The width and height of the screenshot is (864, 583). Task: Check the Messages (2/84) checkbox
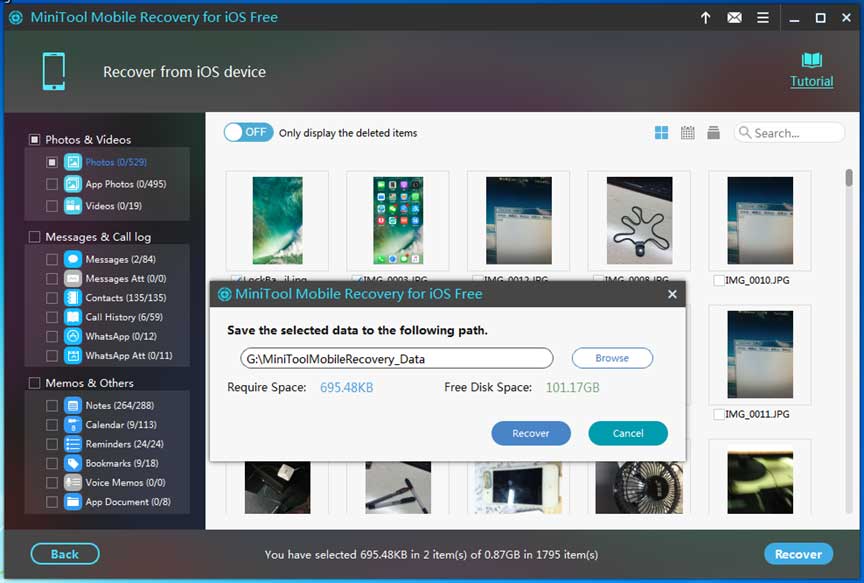[52, 259]
